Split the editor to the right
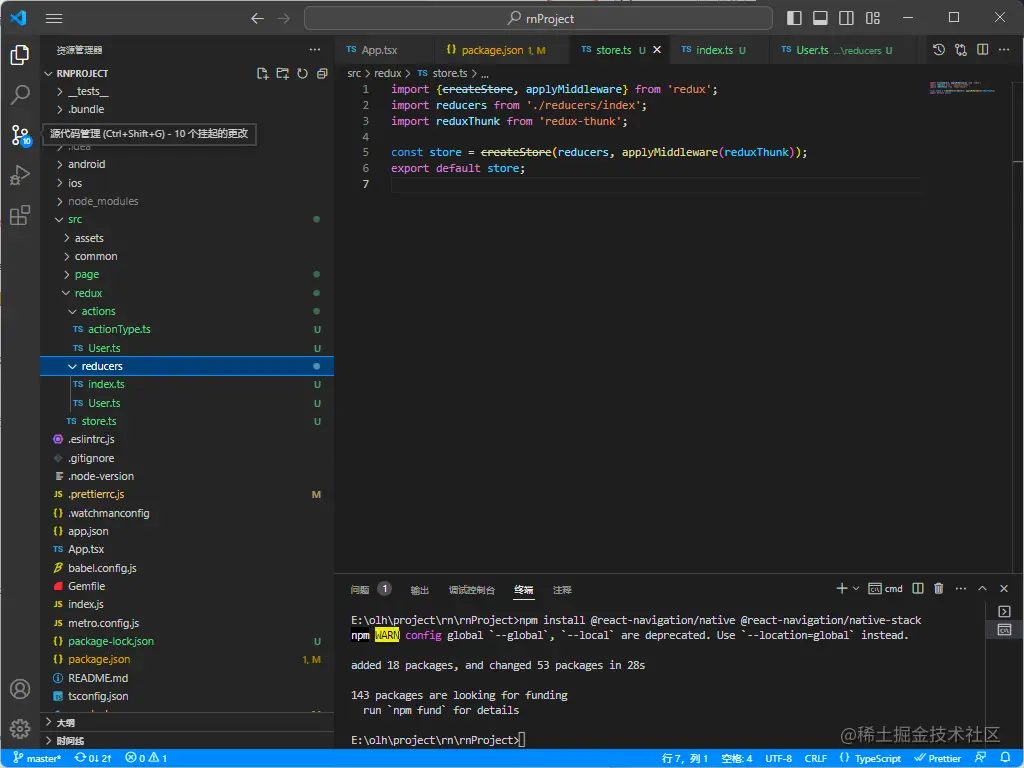 coord(982,50)
